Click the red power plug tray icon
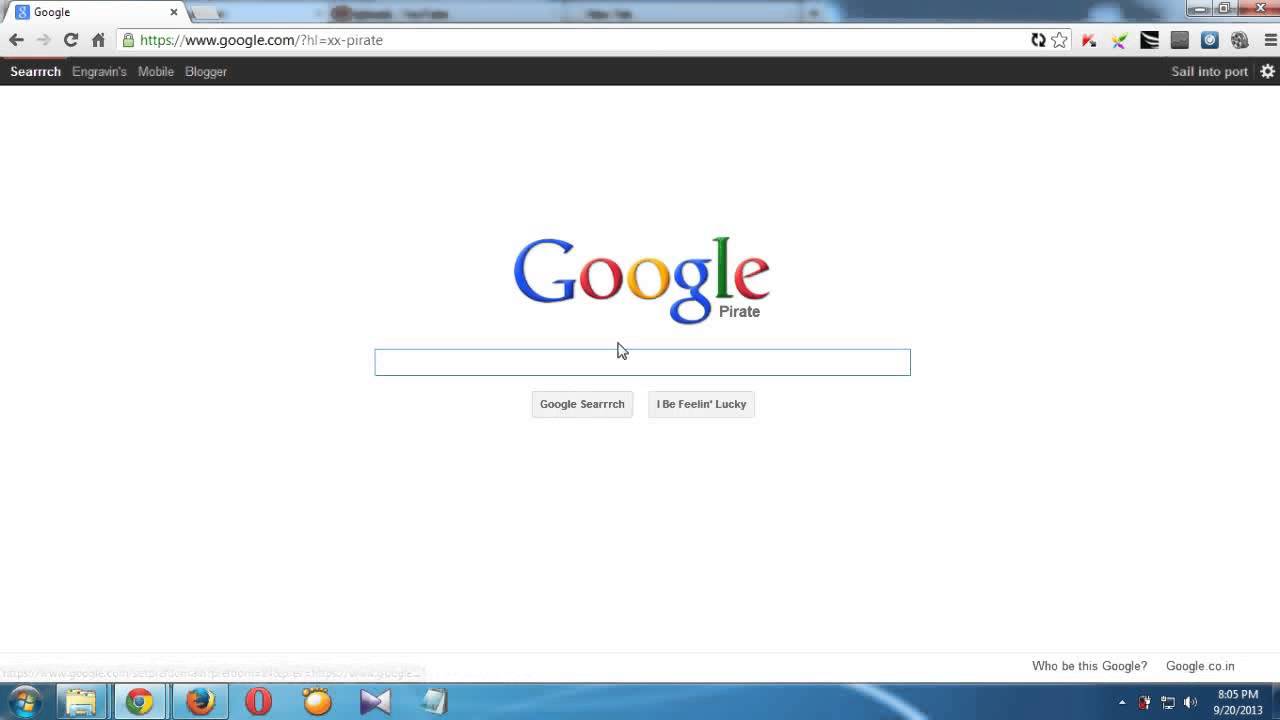The image size is (1280, 720). [x=1145, y=702]
